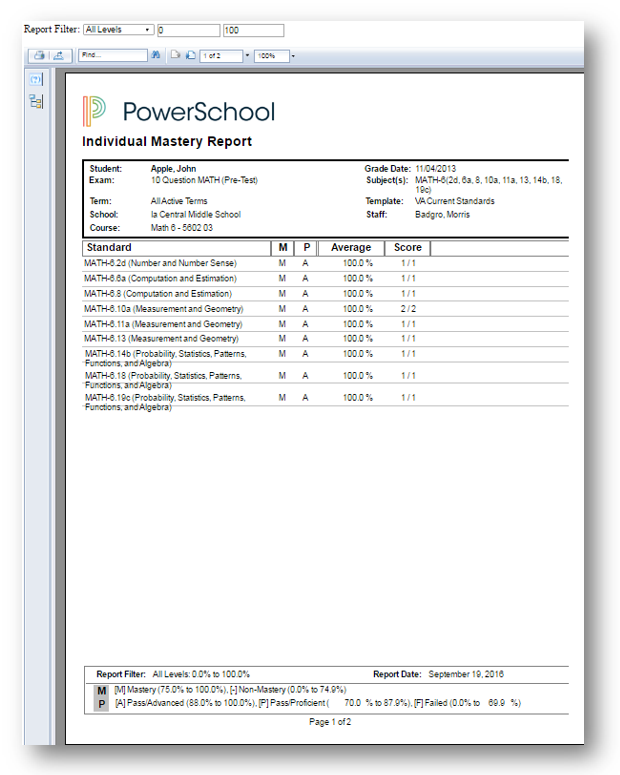Click exam name 10 Question MATH (Pre-Test)
Image resolution: width=620 pixels, height=775 pixels.
[x=204, y=180]
